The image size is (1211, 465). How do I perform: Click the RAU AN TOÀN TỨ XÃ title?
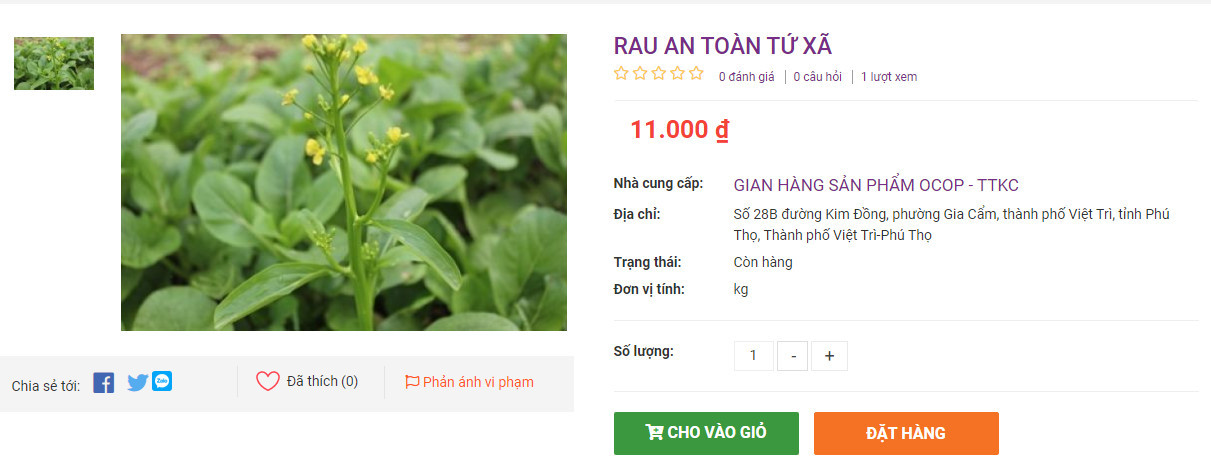pos(723,46)
